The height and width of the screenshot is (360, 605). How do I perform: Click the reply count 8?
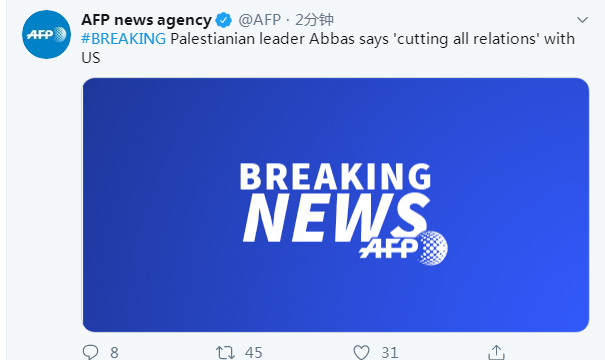[x=114, y=353]
